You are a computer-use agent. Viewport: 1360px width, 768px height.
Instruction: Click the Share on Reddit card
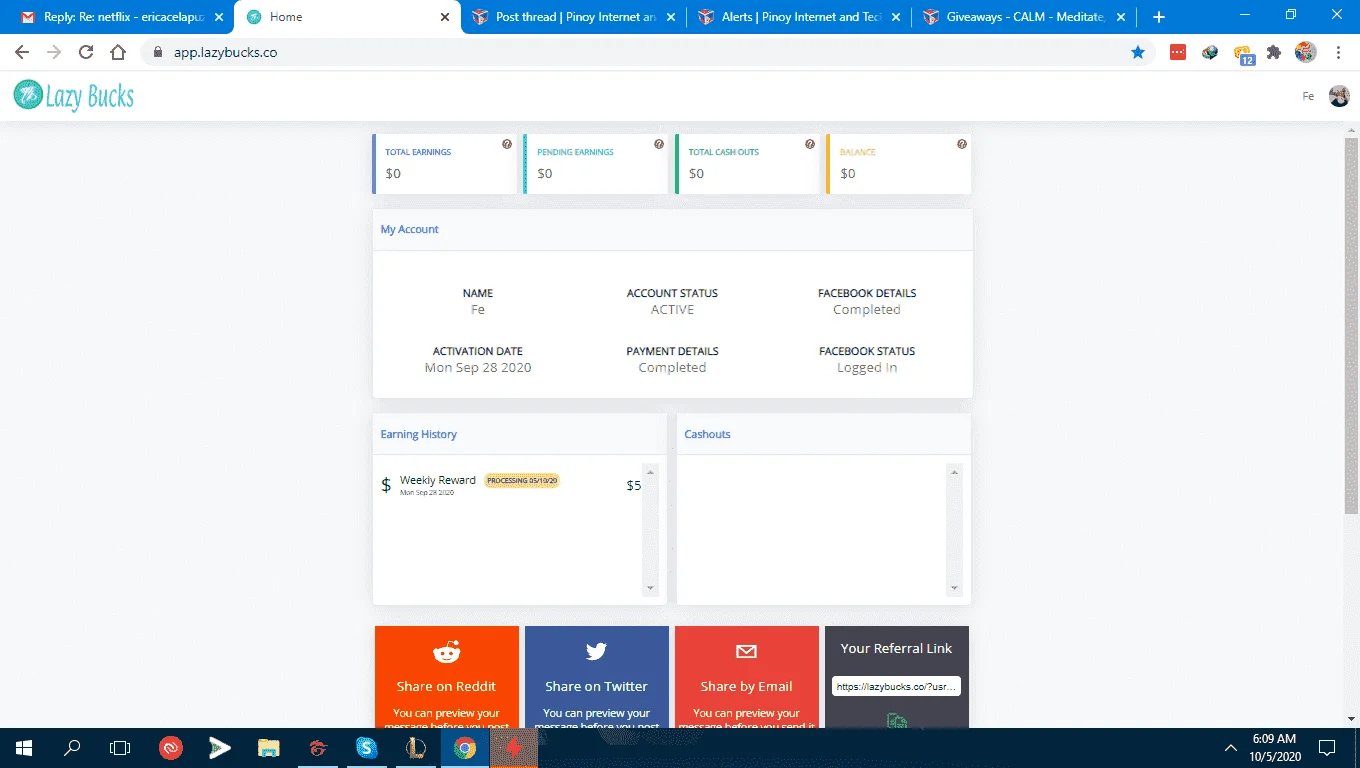click(x=447, y=677)
